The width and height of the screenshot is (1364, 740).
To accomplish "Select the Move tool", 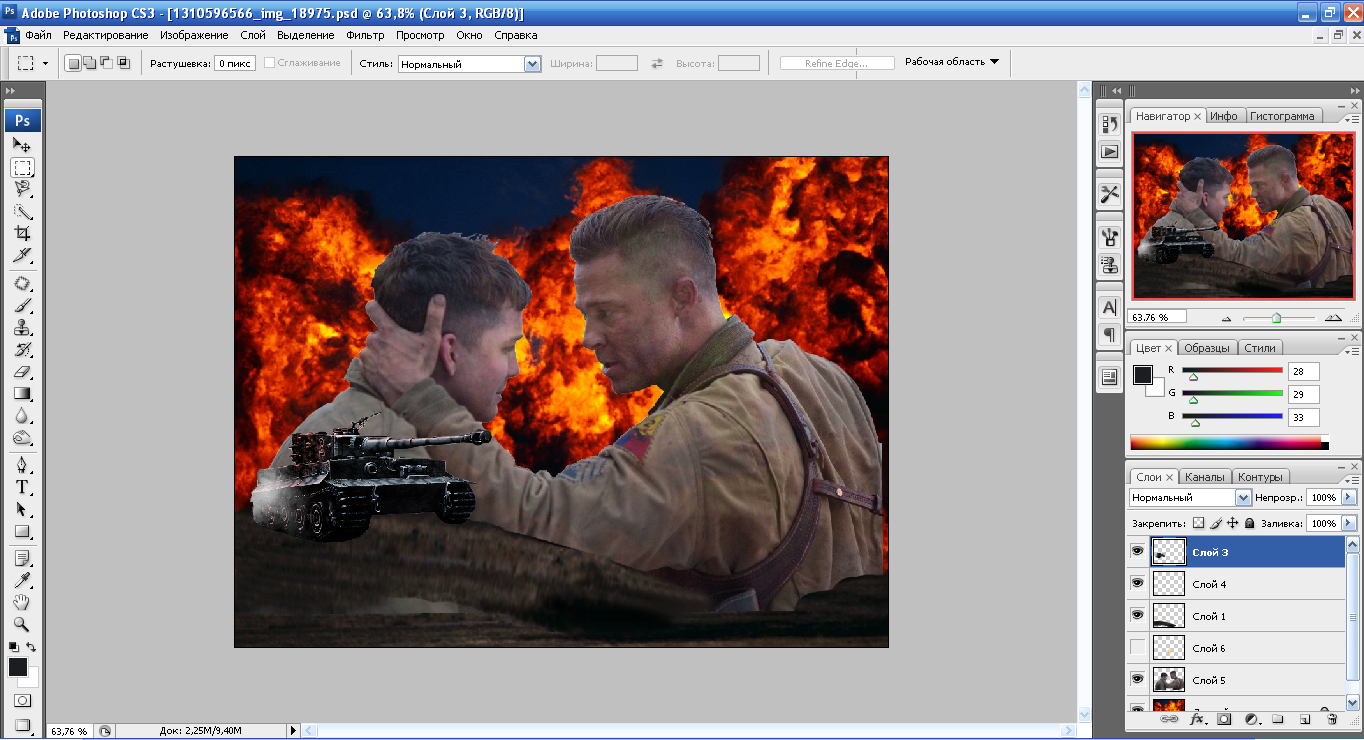I will [22, 145].
